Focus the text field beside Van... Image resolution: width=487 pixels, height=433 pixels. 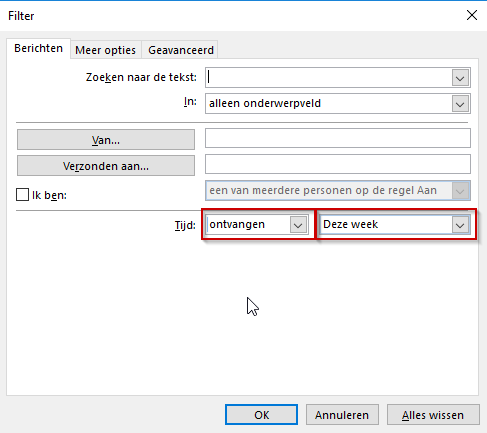tap(338, 138)
